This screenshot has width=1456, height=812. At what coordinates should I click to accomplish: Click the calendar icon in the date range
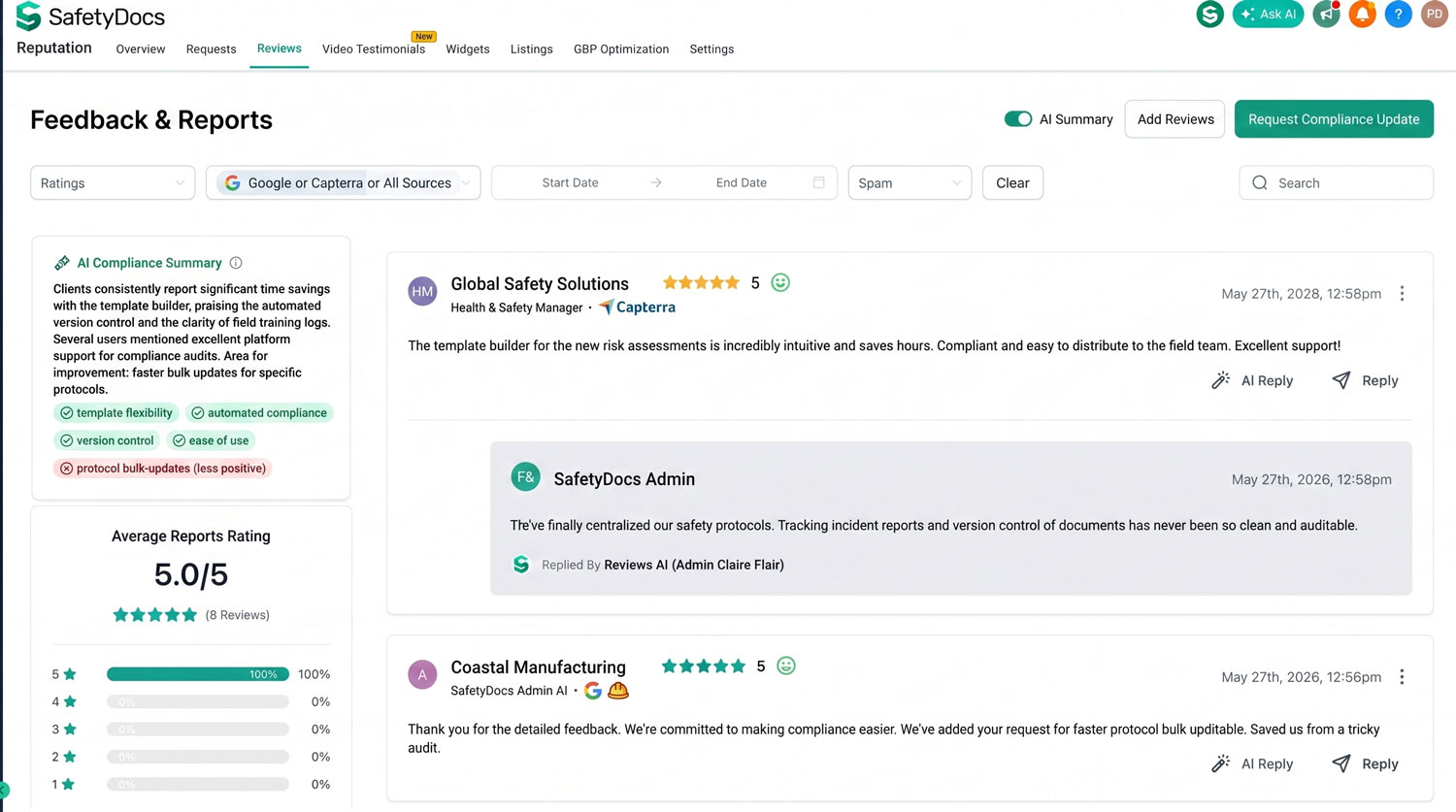pos(818,182)
